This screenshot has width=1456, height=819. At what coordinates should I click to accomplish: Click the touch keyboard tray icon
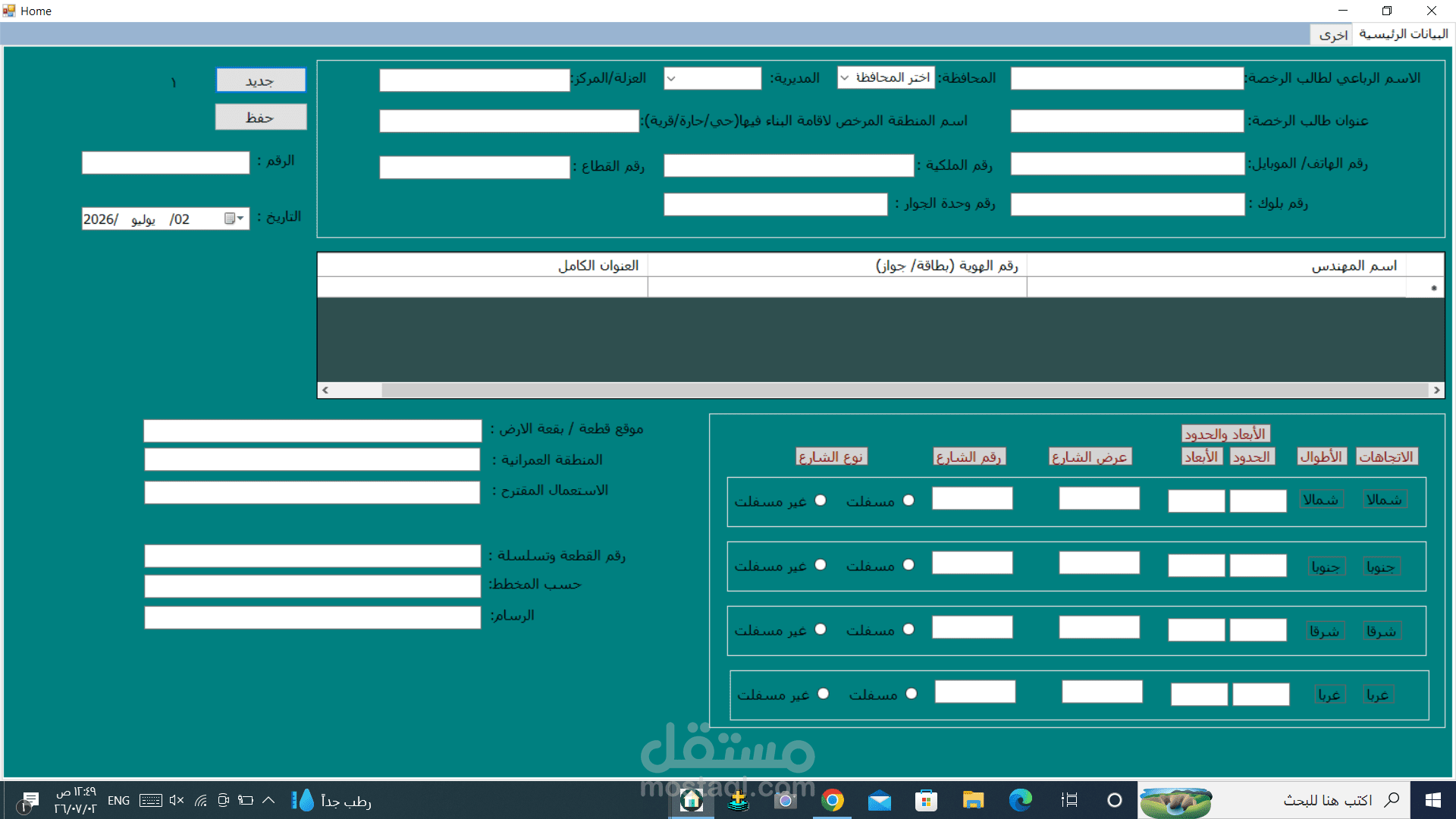point(151,800)
